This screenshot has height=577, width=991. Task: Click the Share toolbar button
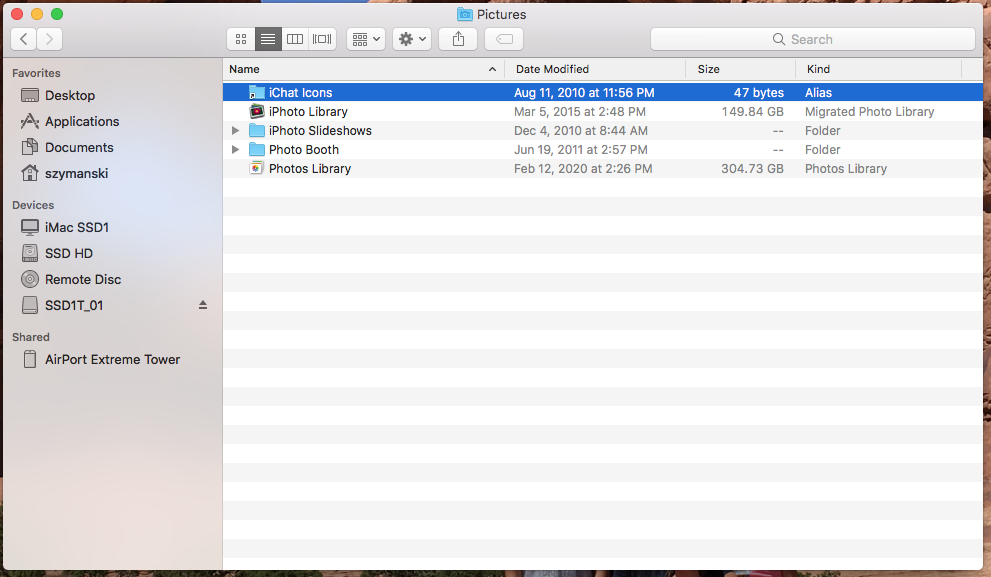(x=458, y=39)
